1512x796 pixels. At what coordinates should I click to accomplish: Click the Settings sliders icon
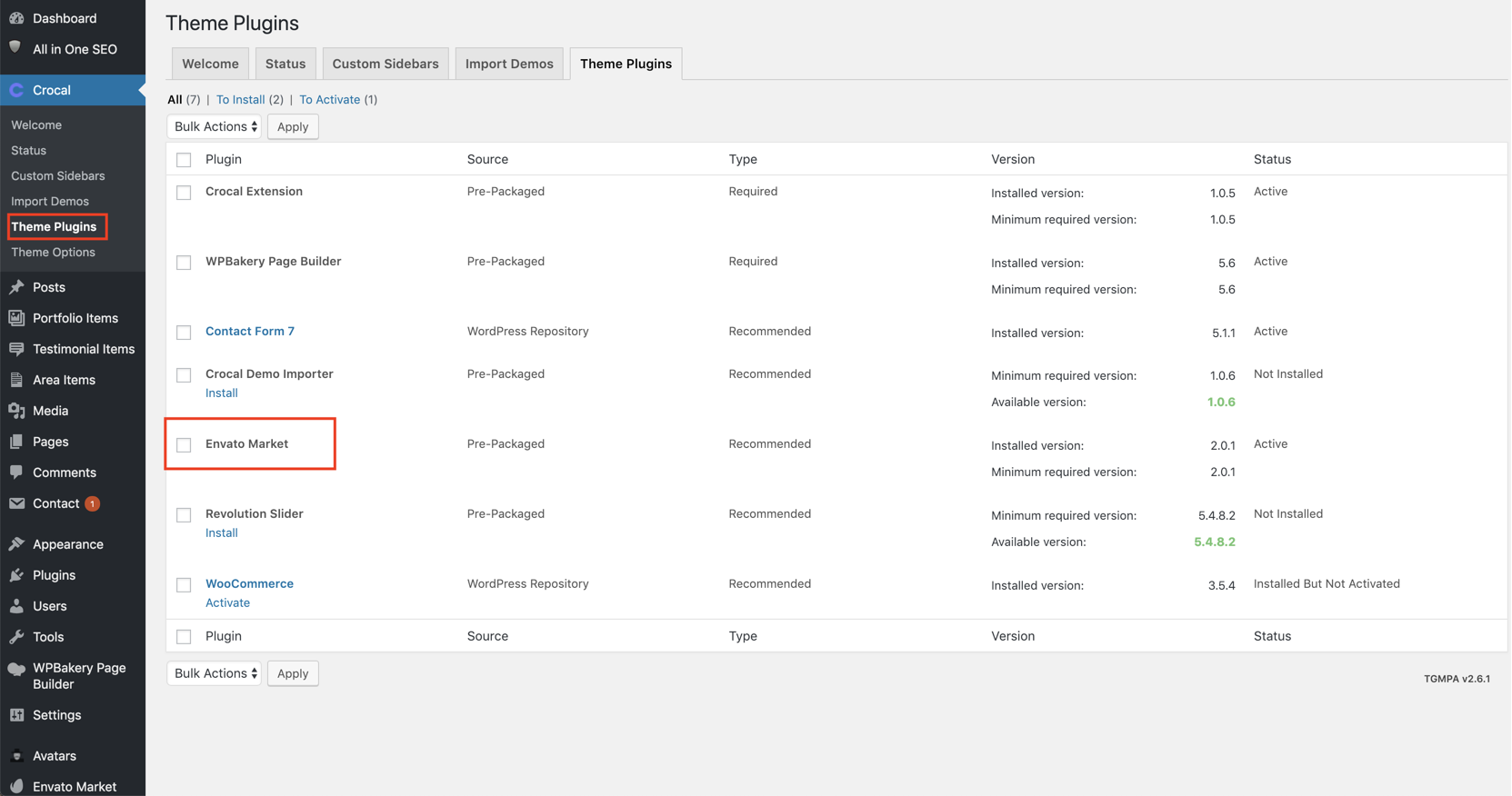point(16,715)
